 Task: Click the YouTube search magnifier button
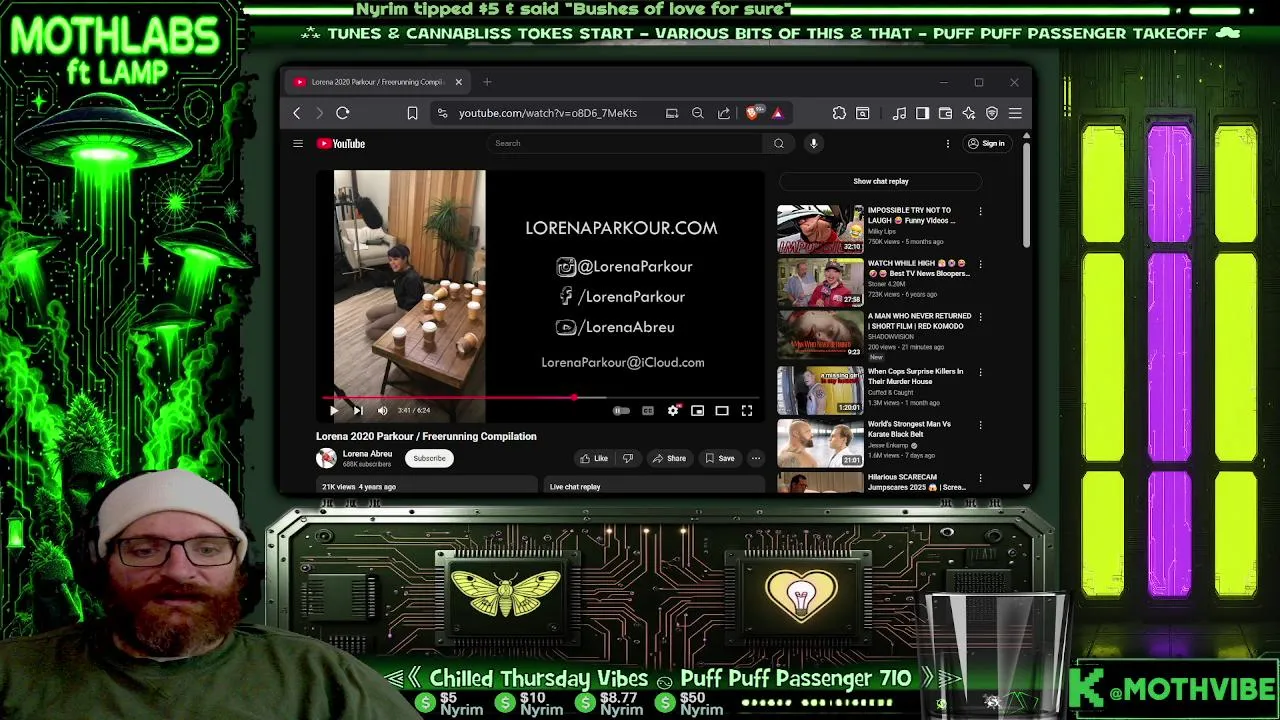[x=779, y=143]
